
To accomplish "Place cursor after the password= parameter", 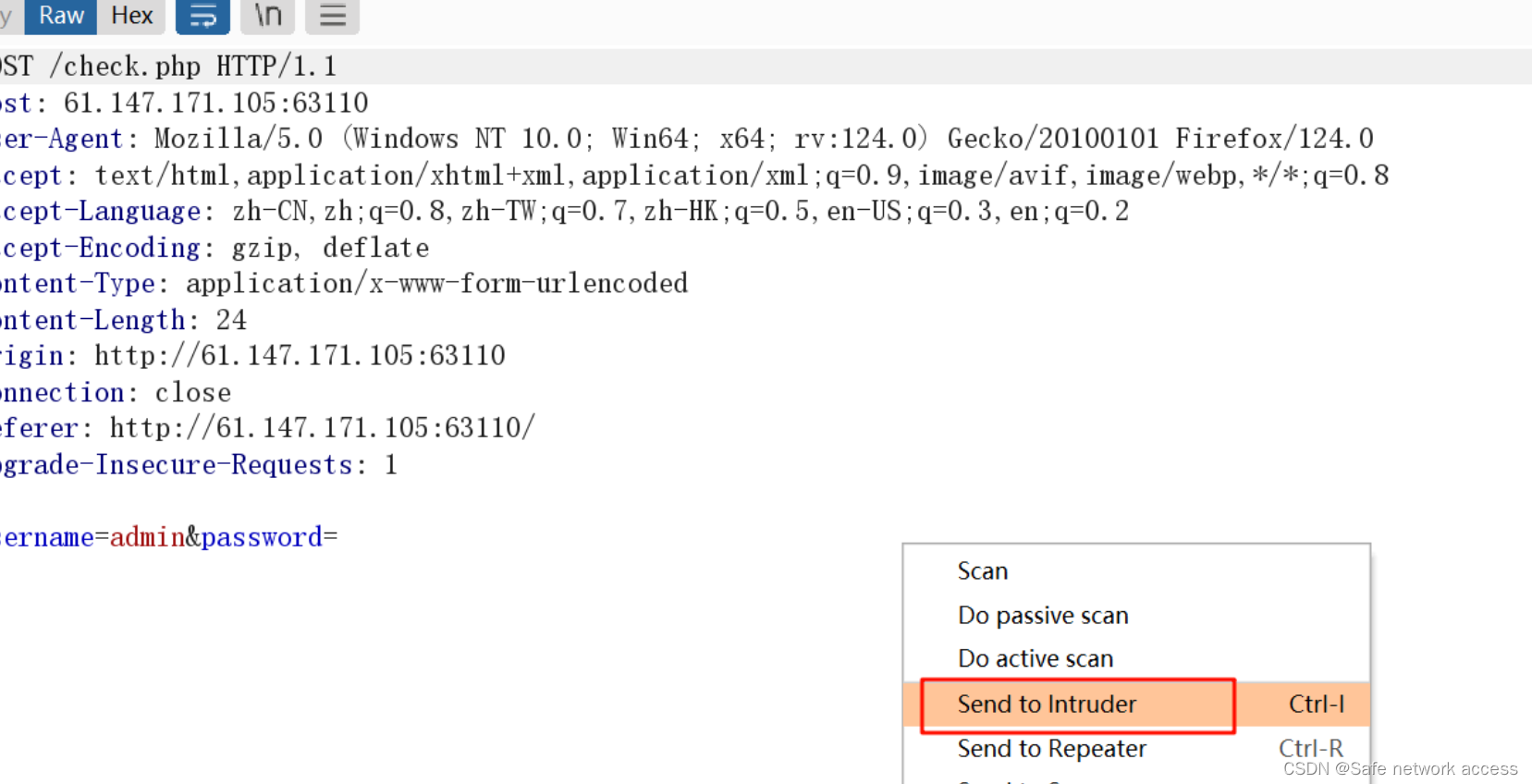I will (x=337, y=536).
